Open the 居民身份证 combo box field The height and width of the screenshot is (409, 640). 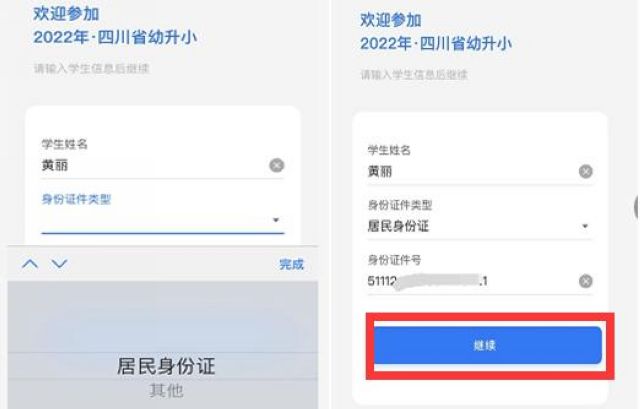(x=480, y=226)
